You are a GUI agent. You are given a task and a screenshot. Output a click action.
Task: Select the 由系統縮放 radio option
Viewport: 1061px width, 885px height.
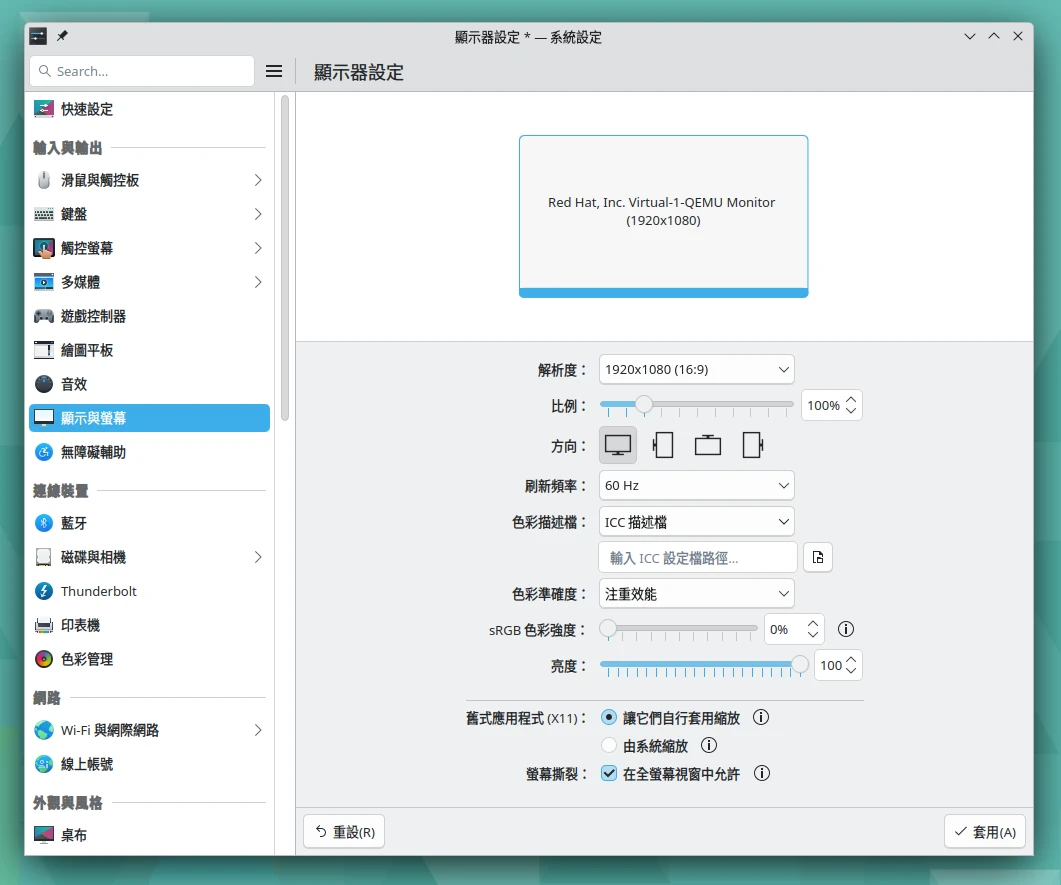click(x=609, y=745)
